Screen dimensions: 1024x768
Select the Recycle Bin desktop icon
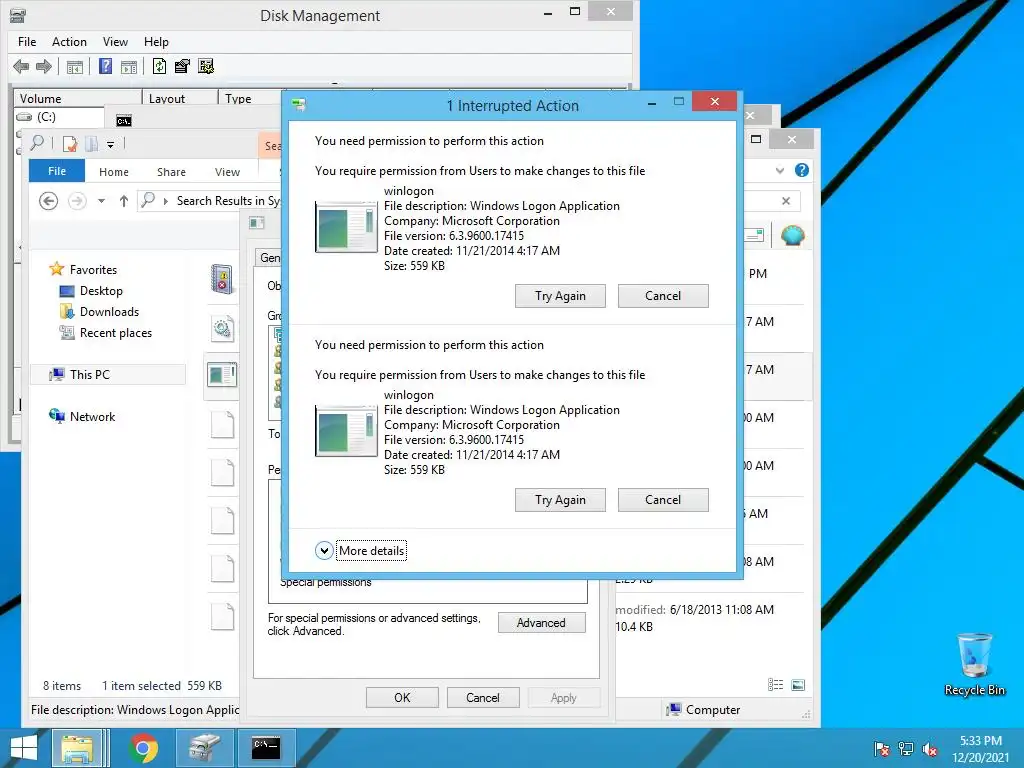pyautogui.click(x=974, y=664)
